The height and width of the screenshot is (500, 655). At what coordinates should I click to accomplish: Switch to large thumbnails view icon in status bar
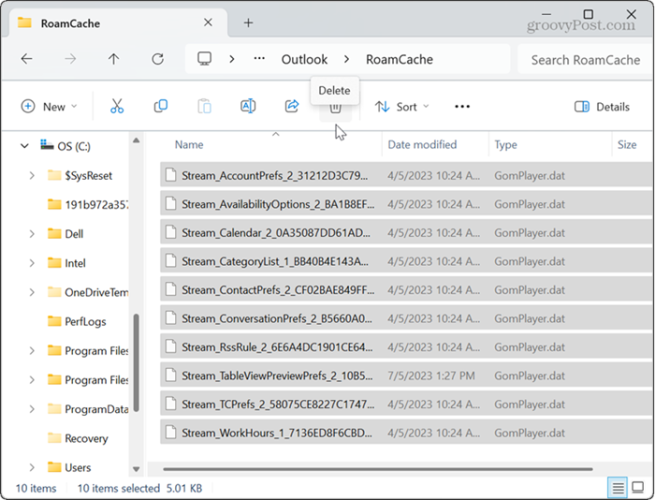coord(638,487)
